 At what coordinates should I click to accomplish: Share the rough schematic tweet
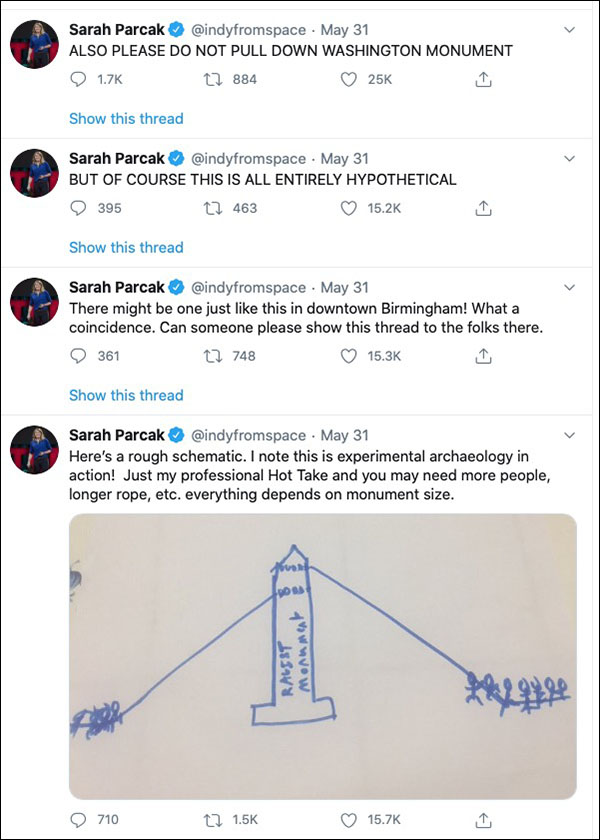pyautogui.click(x=483, y=819)
